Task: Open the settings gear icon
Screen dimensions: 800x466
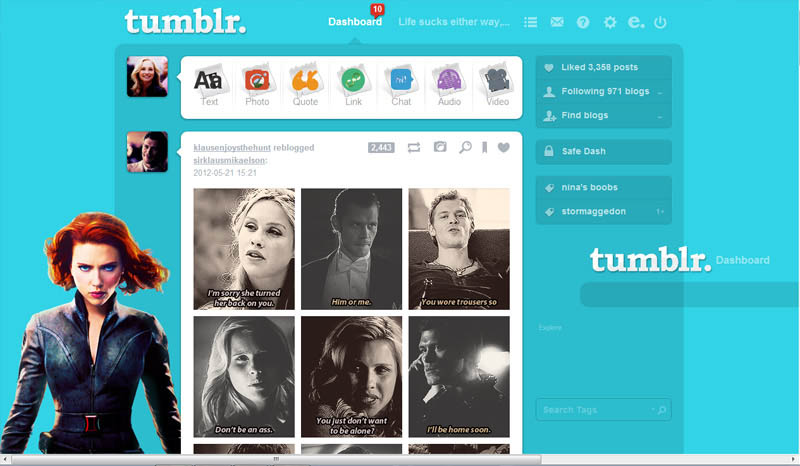Action: coord(610,22)
